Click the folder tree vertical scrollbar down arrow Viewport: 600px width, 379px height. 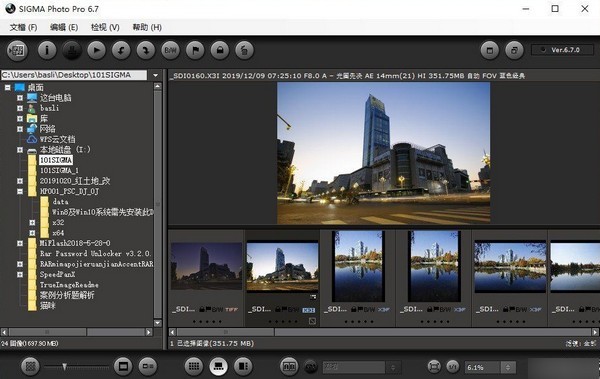(x=158, y=323)
